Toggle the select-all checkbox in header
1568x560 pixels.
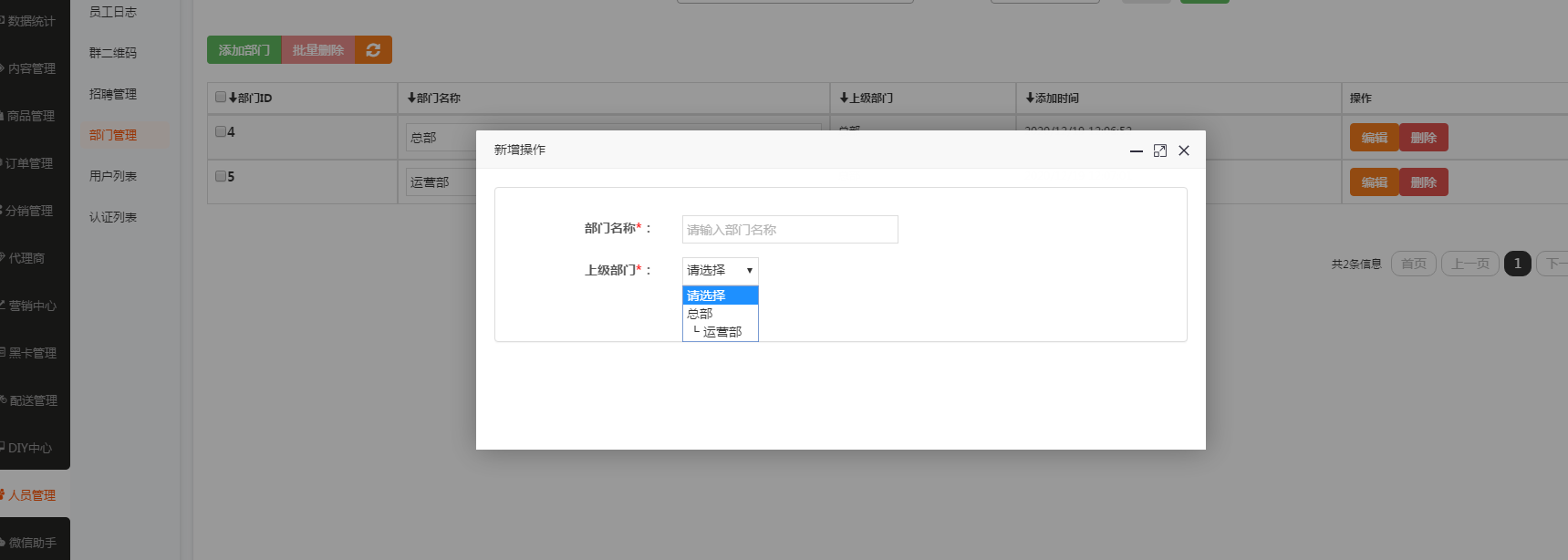[x=221, y=97]
